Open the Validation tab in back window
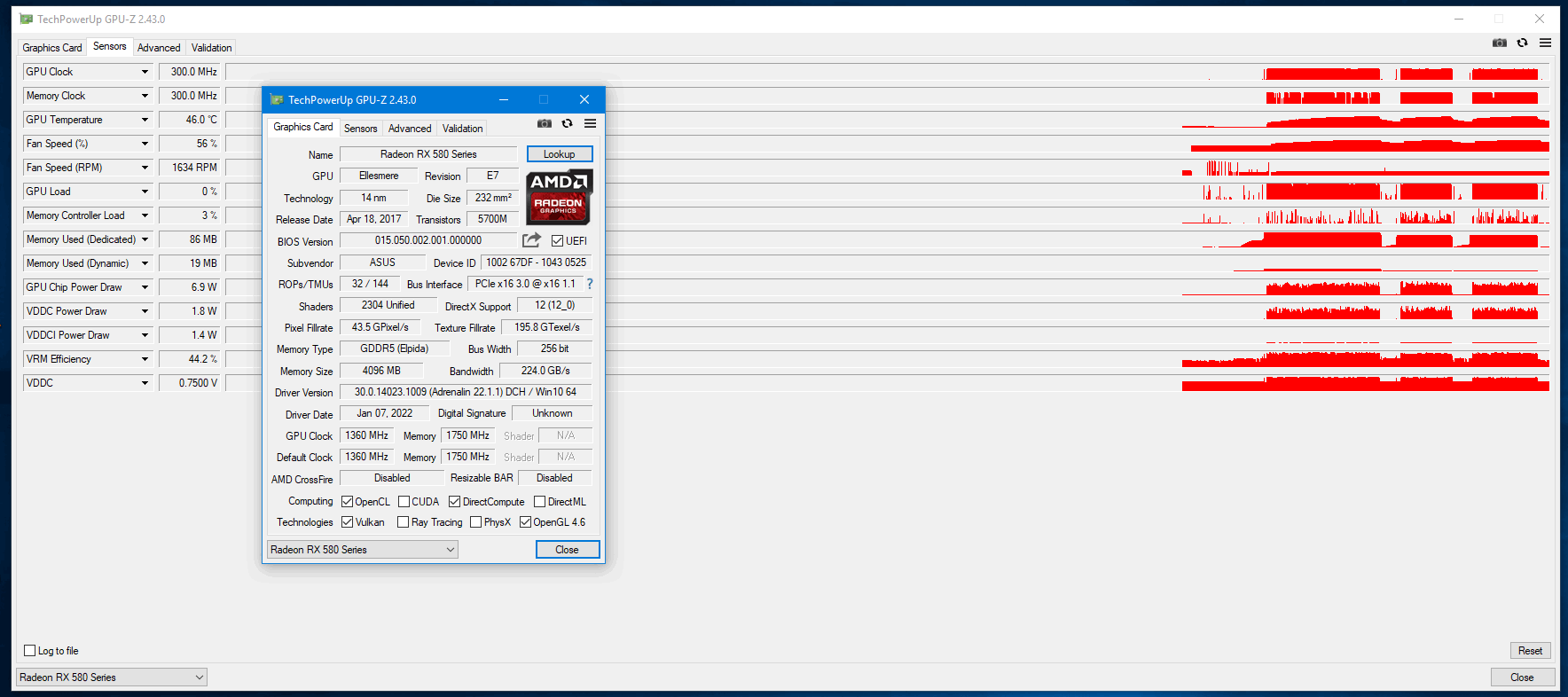 (x=212, y=48)
